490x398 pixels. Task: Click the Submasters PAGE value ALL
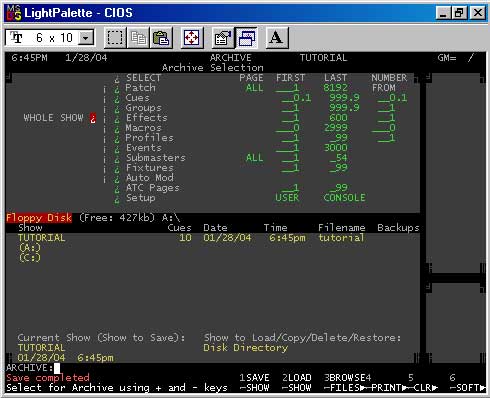point(254,158)
